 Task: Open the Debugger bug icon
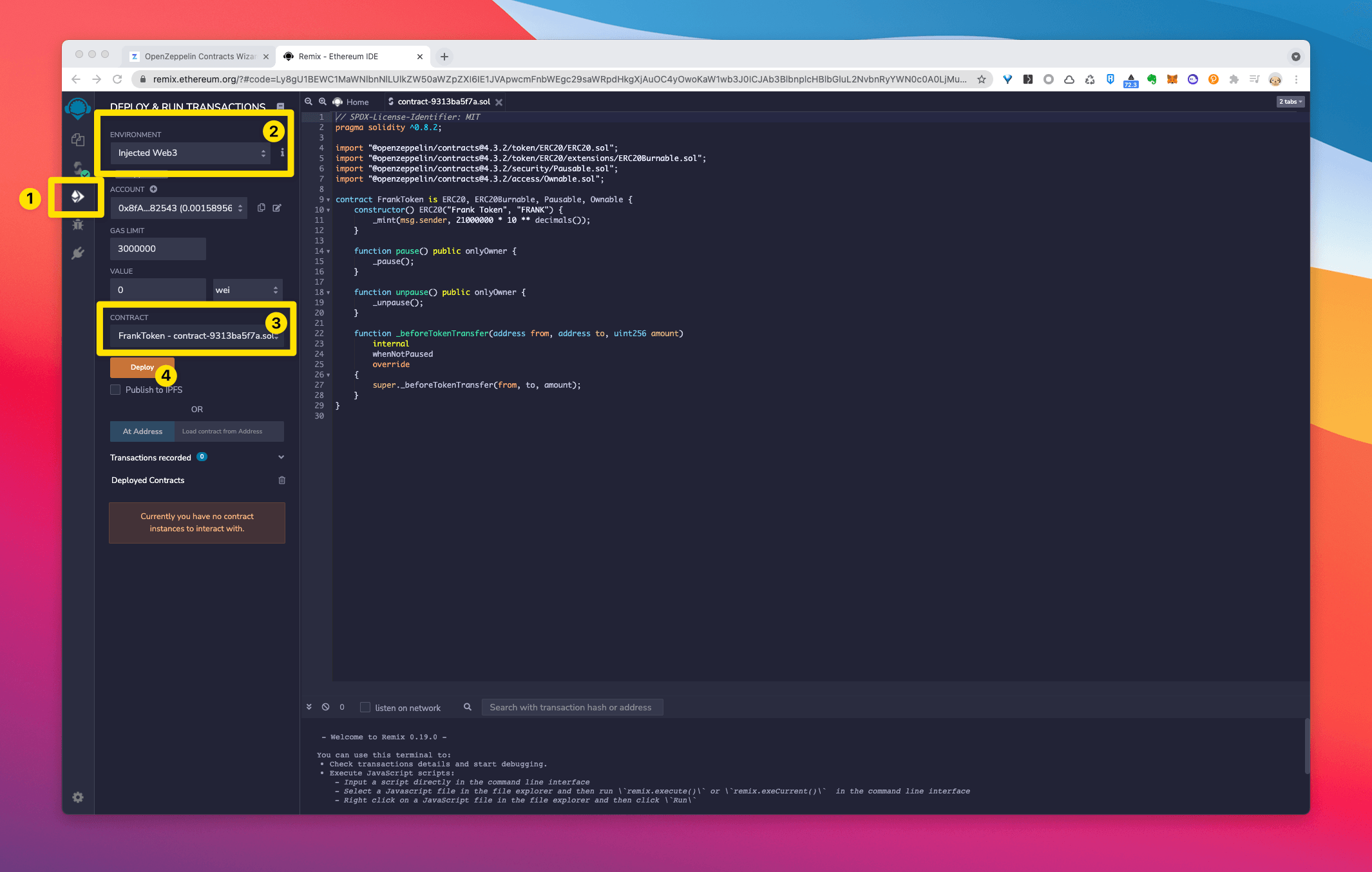point(78,225)
